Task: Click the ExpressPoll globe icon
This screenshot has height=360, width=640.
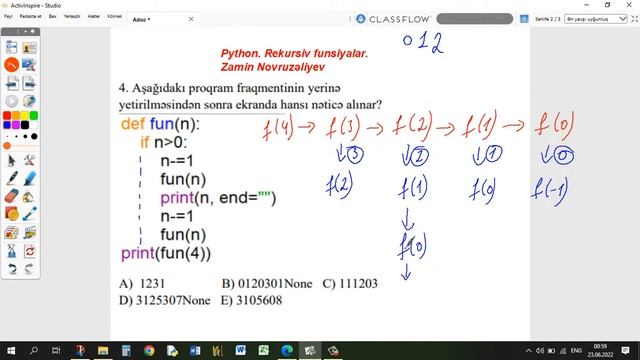Action: coord(29,101)
